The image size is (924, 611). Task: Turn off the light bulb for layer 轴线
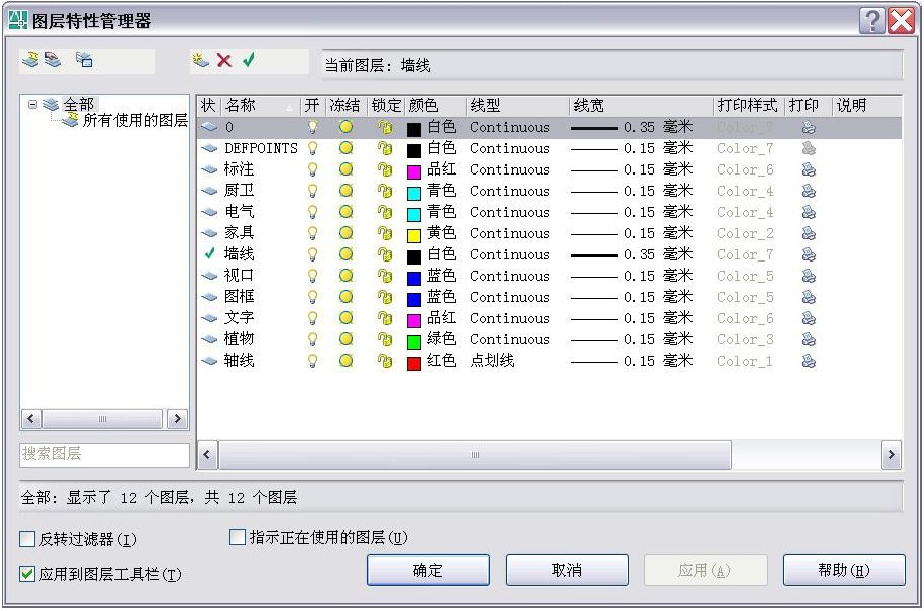(x=312, y=361)
